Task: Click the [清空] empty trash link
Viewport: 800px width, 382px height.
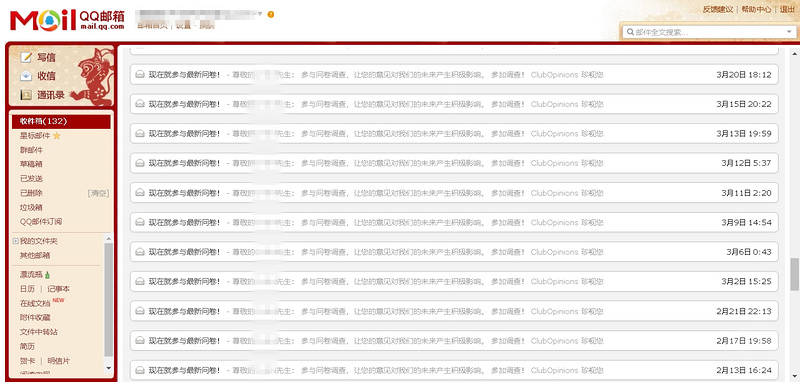Action: pos(98,193)
